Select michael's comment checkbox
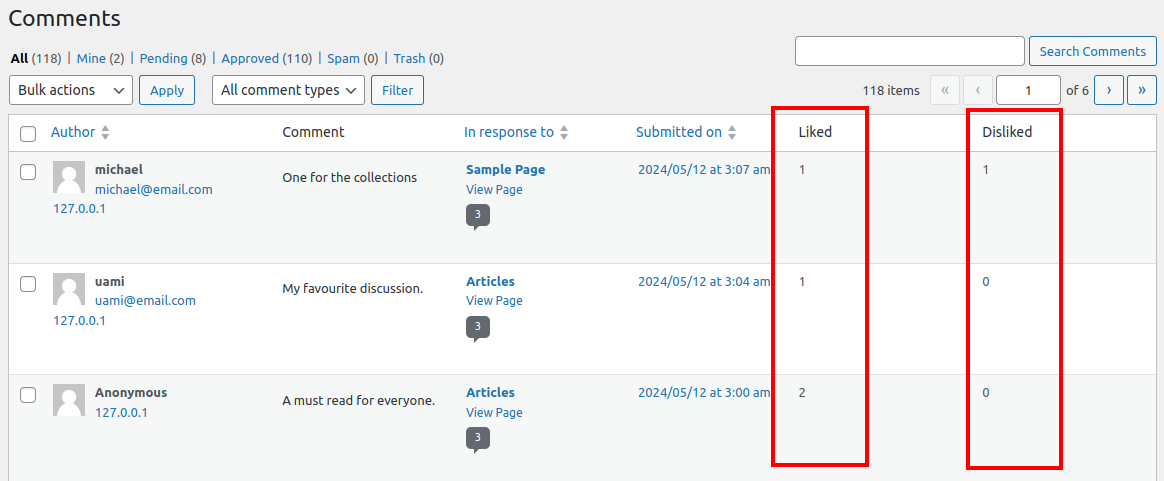1164x481 pixels. coord(28,172)
